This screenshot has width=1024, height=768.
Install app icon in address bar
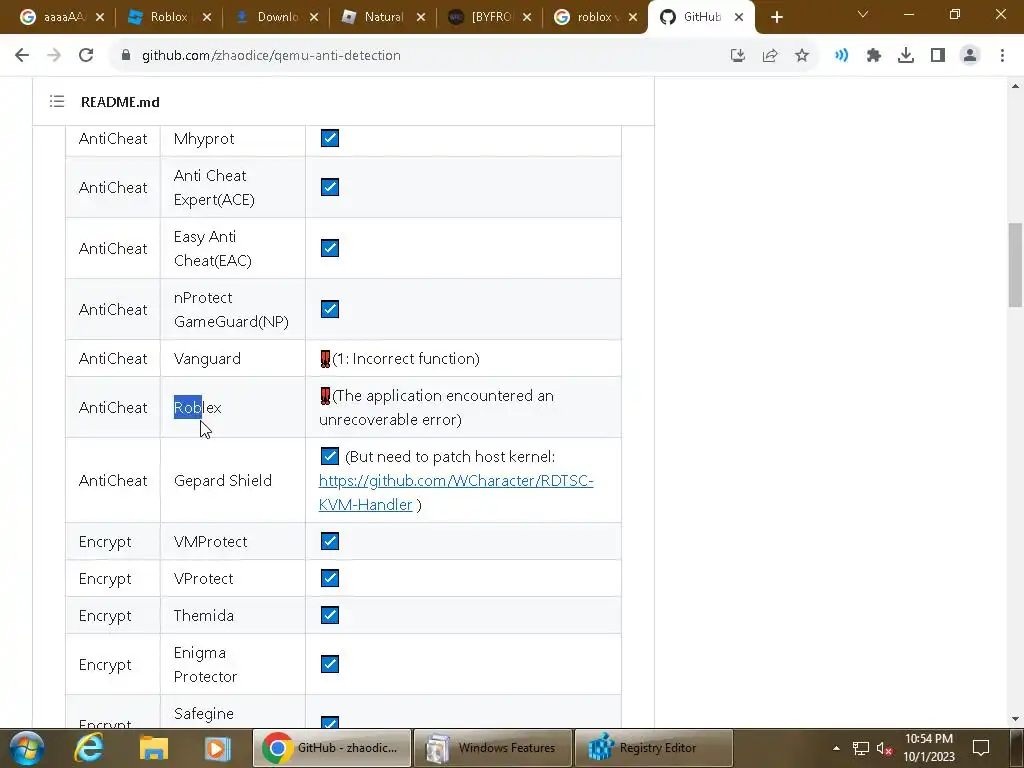click(738, 56)
